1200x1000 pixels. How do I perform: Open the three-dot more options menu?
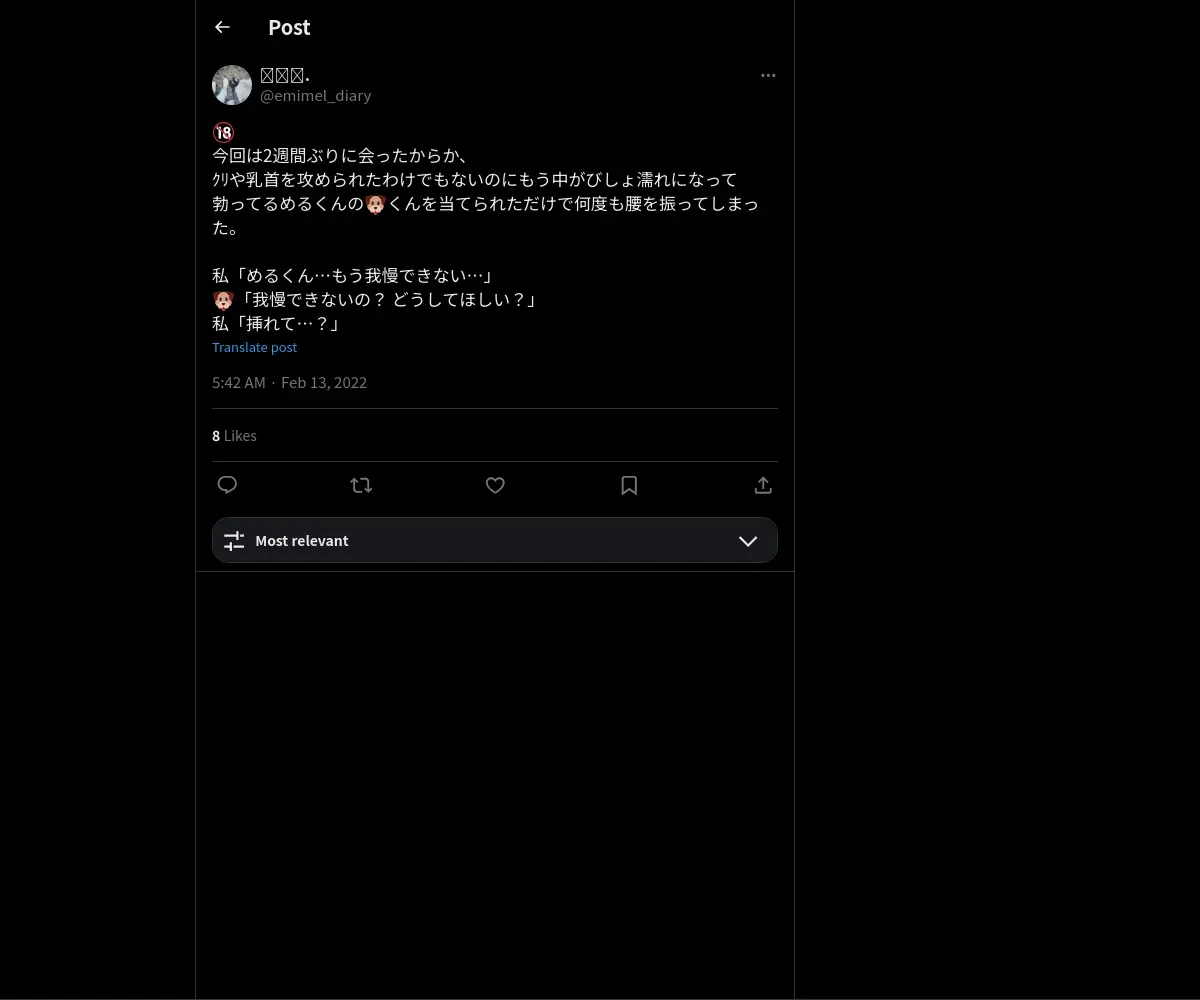pos(768,75)
